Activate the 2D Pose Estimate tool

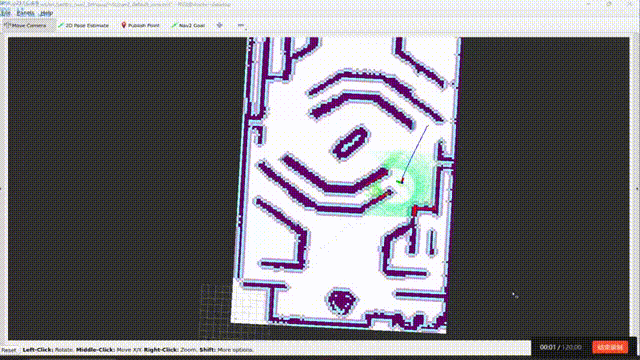pos(84,25)
